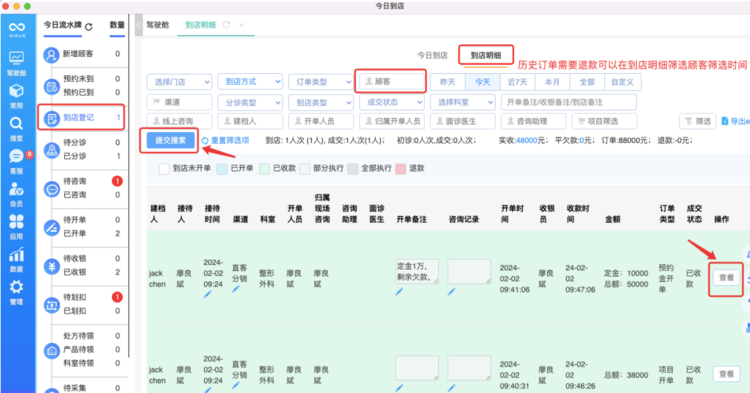This screenshot has width=750, height=393.
Task: Click the 划扣 icon beside 待划扣
Action: click(x=51, y=305)
